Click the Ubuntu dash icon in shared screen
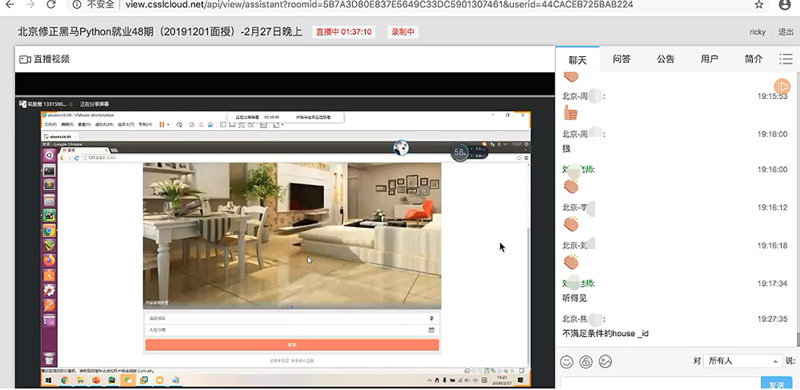The height and width of the screenshot is (390, 800). pyautogui.click(x=49, y=156)
